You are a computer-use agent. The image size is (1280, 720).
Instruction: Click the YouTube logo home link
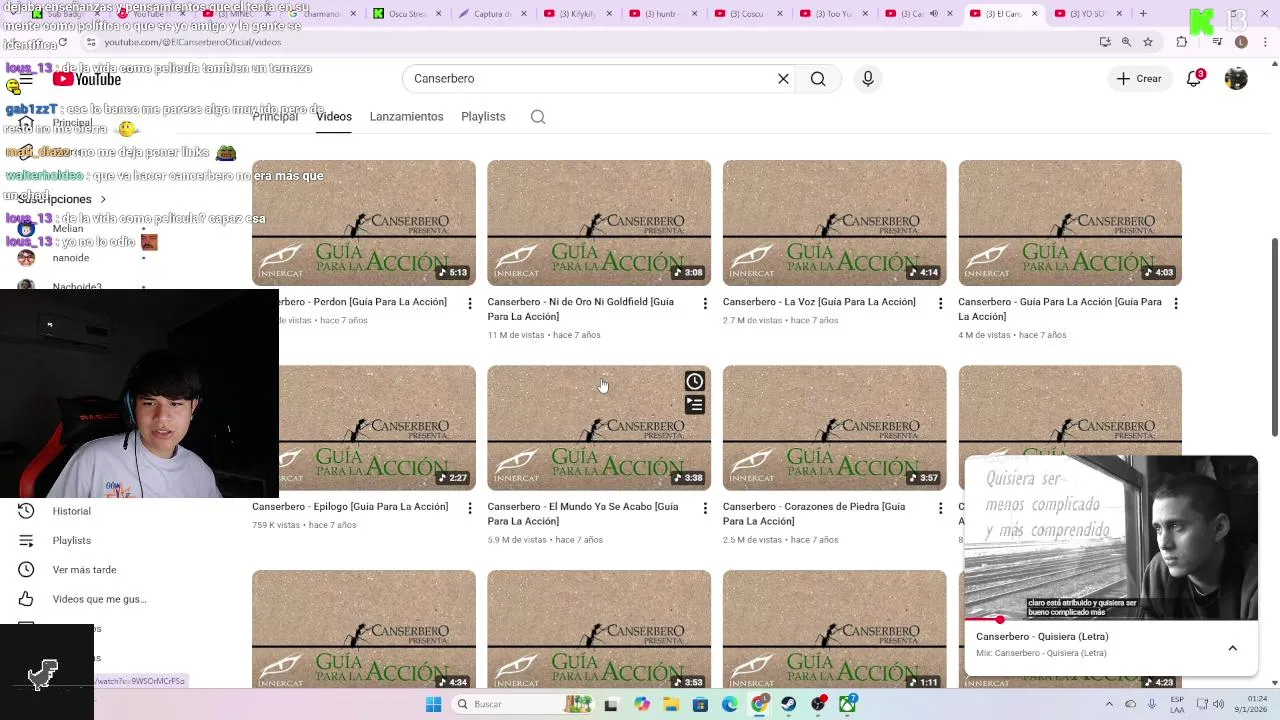[x=87, y=79]
